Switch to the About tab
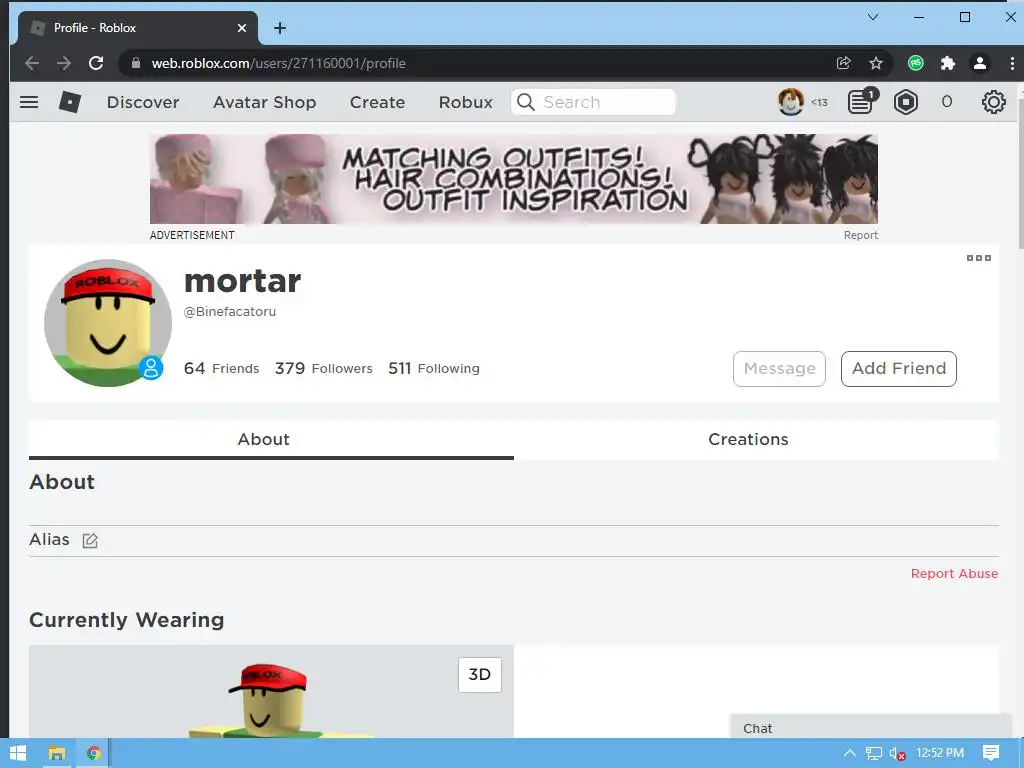The height and width of the screenshot is (768, 1024). click(x=271, y=440)
